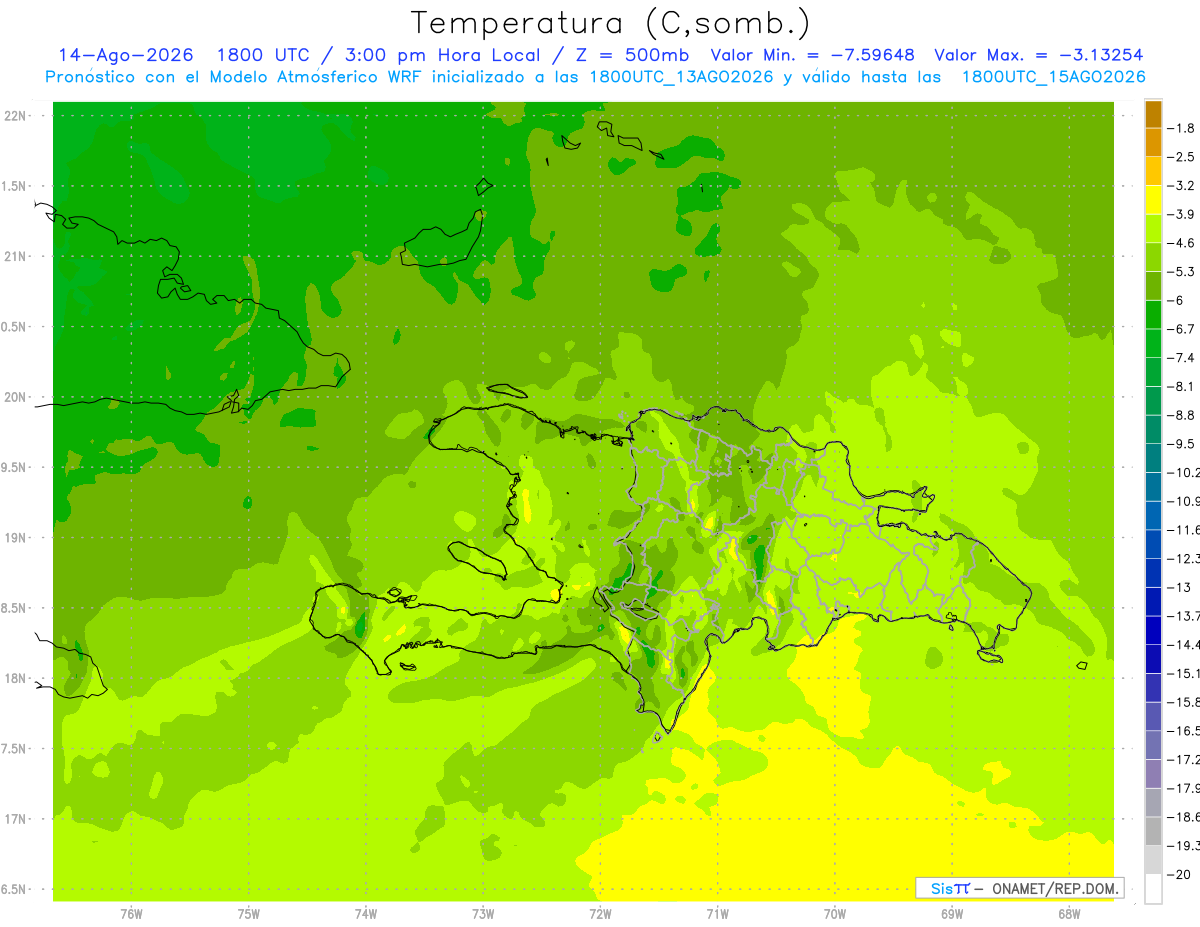Click the "-9.5" colorbar label
The width and height of the screenshot is (1200, 927).
[1181, 444]
